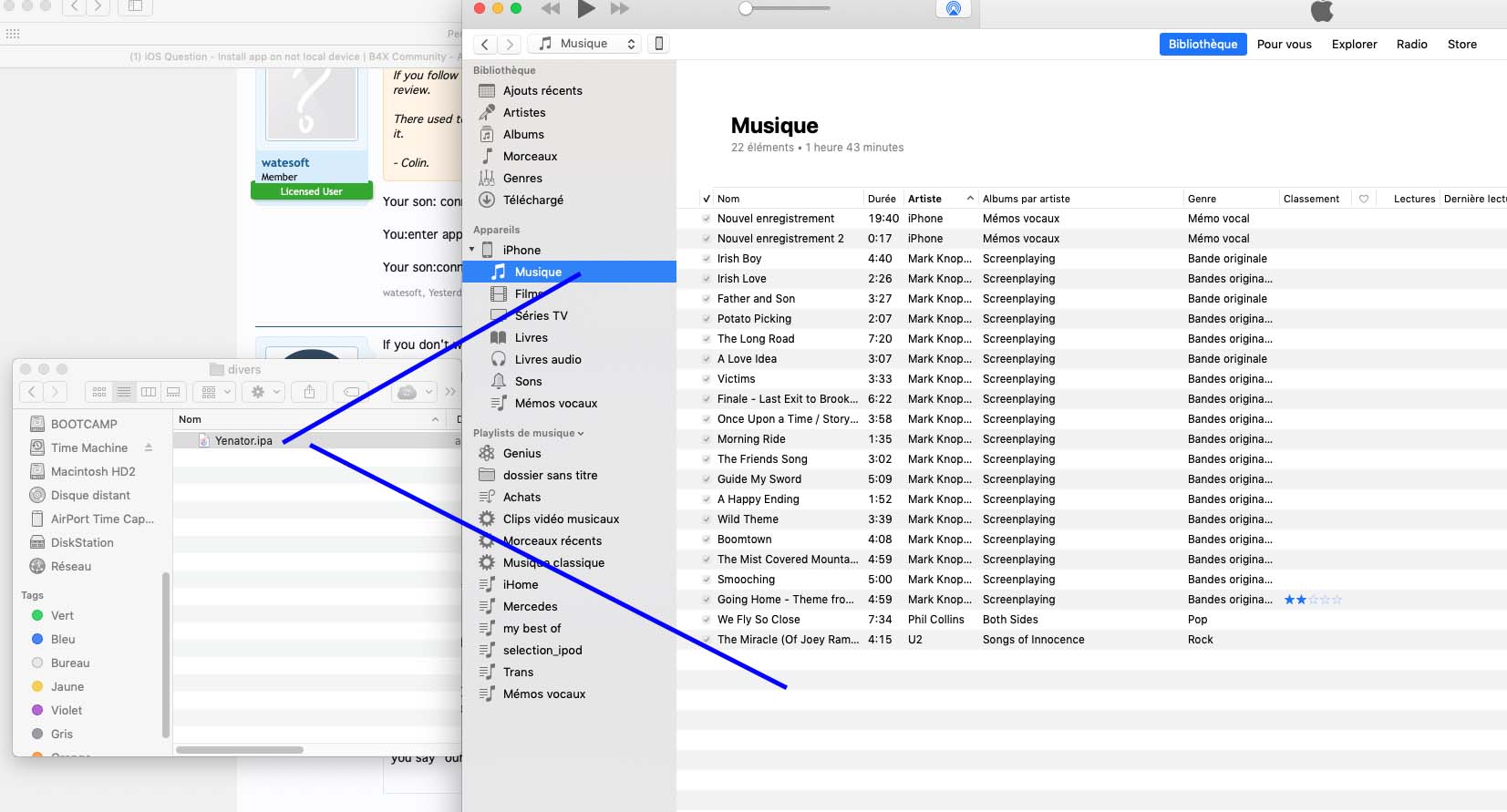The height and width of the screenshot is (812, 1507).
Task: Switch to the Bibliothèque tab
Action: (1203, 44)
